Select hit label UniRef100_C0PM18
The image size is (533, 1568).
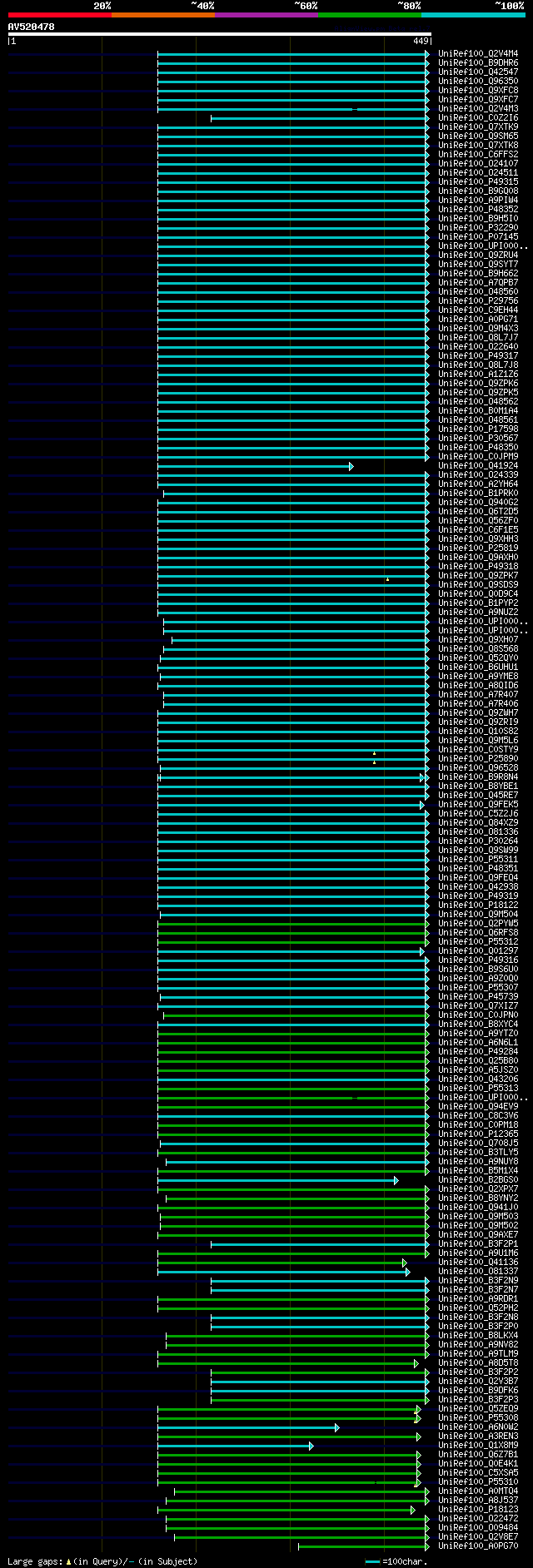pos(478,1125)
